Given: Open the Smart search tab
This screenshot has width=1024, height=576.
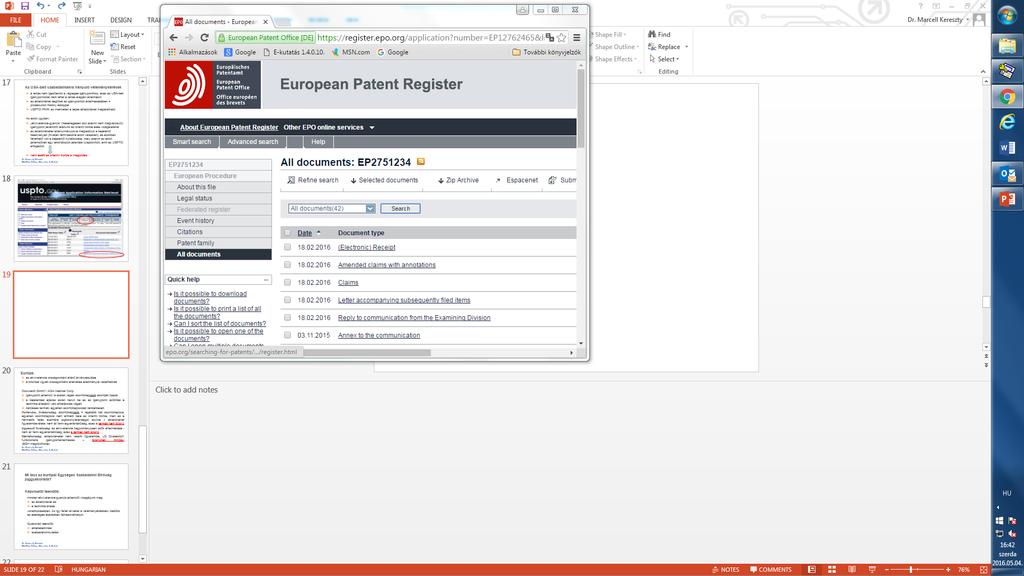Looking at the screenshot, I should pyautogui.click(x=192, y=142).
